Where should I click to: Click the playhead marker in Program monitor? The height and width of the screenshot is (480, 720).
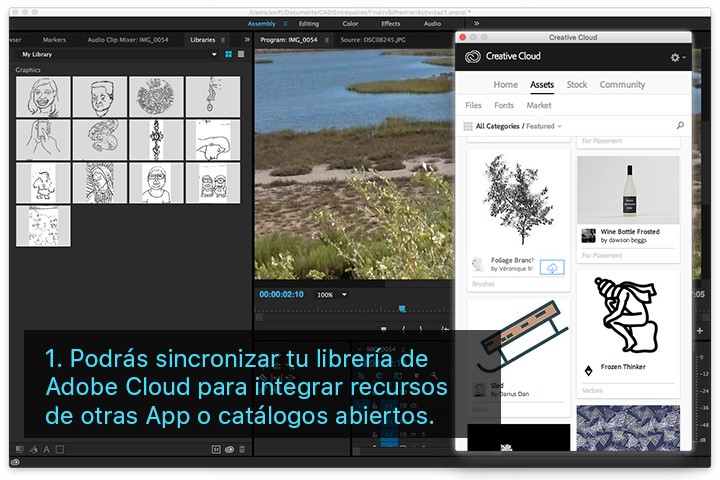[402, 309]
